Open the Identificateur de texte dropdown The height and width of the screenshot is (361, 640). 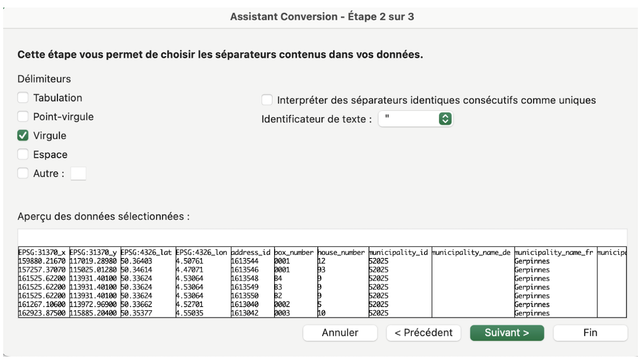click(x=416, y=119)
